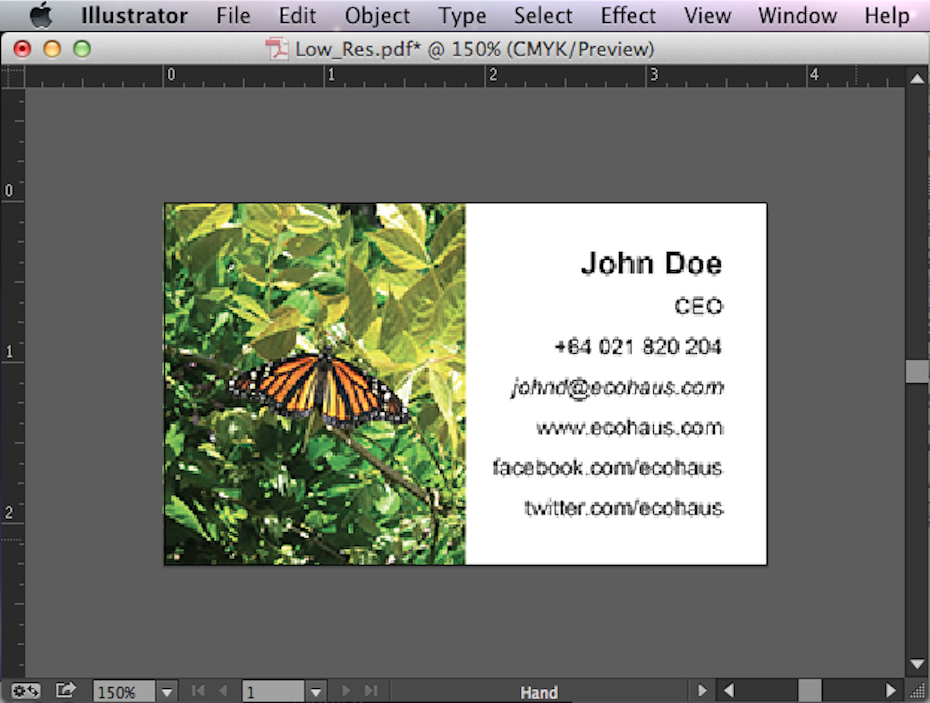Go to last artboard button
The height and width of the screenshot is (703, 930).
371,691
